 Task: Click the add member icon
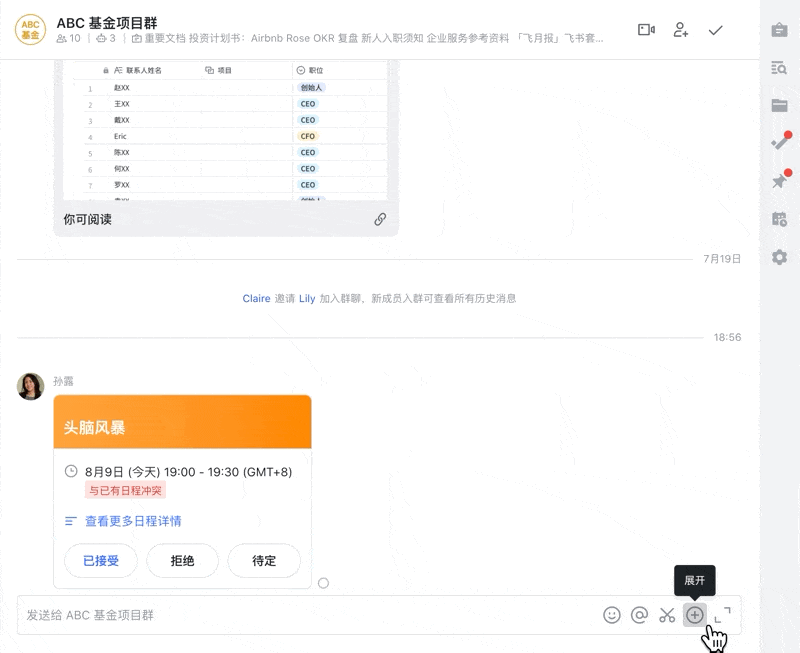(681, 30)
